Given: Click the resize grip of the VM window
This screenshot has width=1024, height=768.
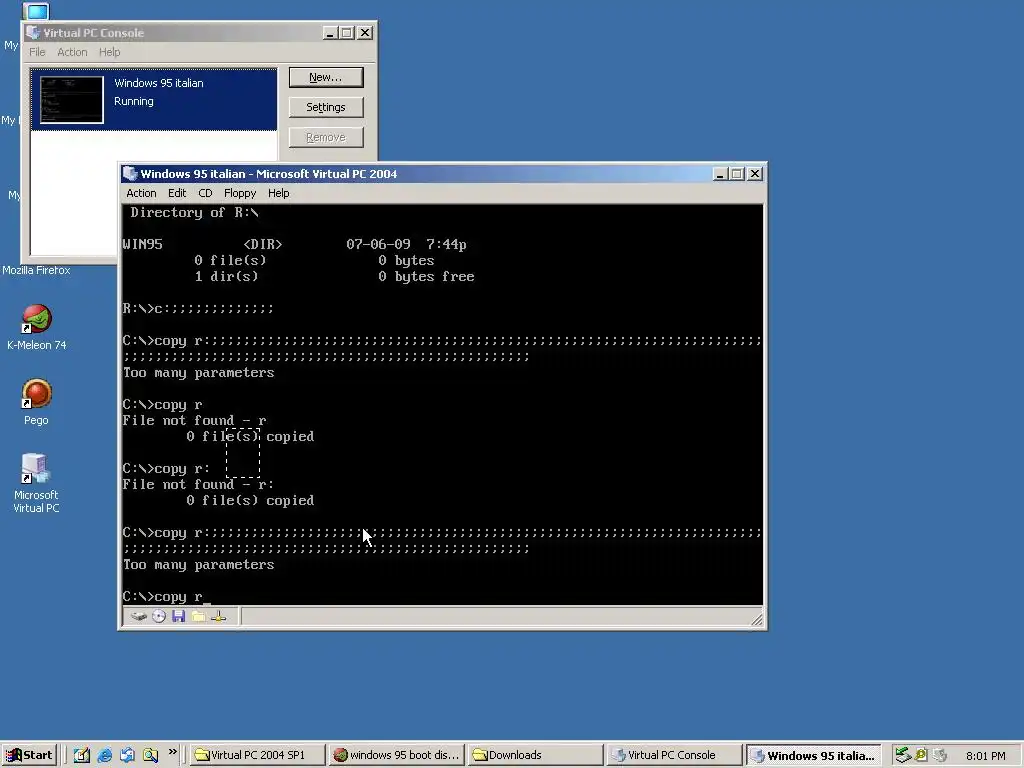Looking at the screenshot, I should click(756, 619).
